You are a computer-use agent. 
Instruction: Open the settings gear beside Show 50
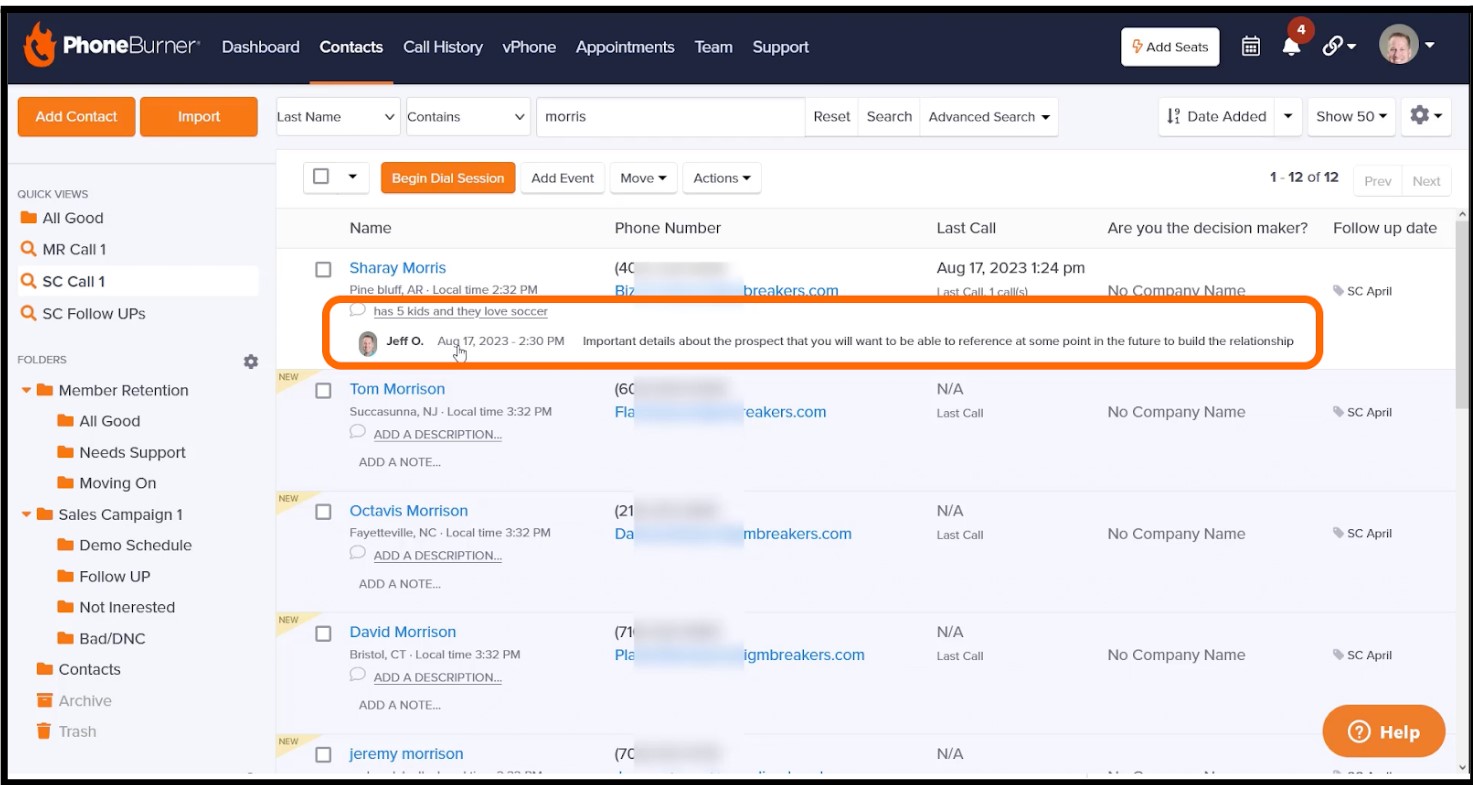1426,116
